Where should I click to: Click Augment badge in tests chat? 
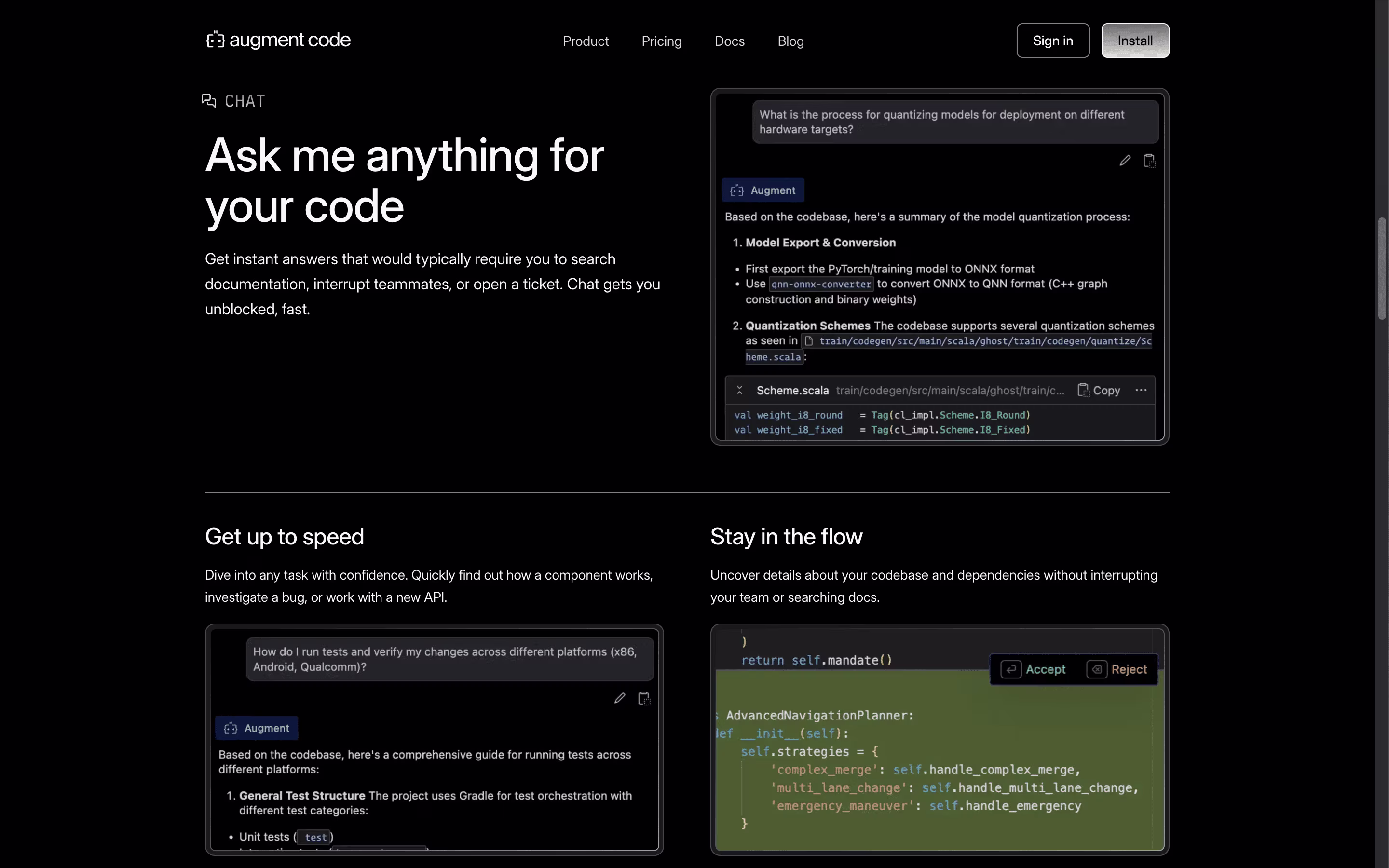tap(257, 728)
